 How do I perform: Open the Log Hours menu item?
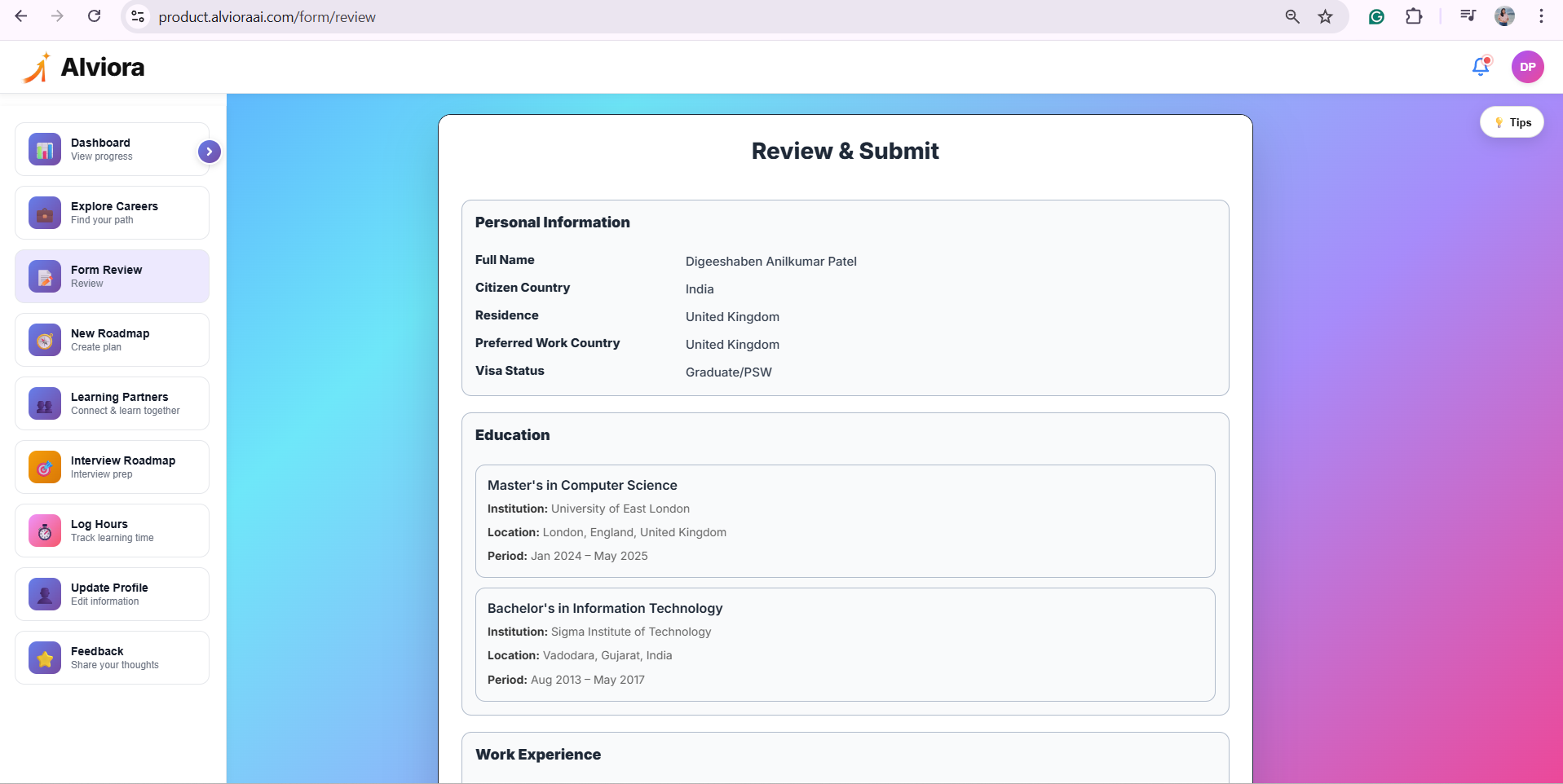pos(112,531)
